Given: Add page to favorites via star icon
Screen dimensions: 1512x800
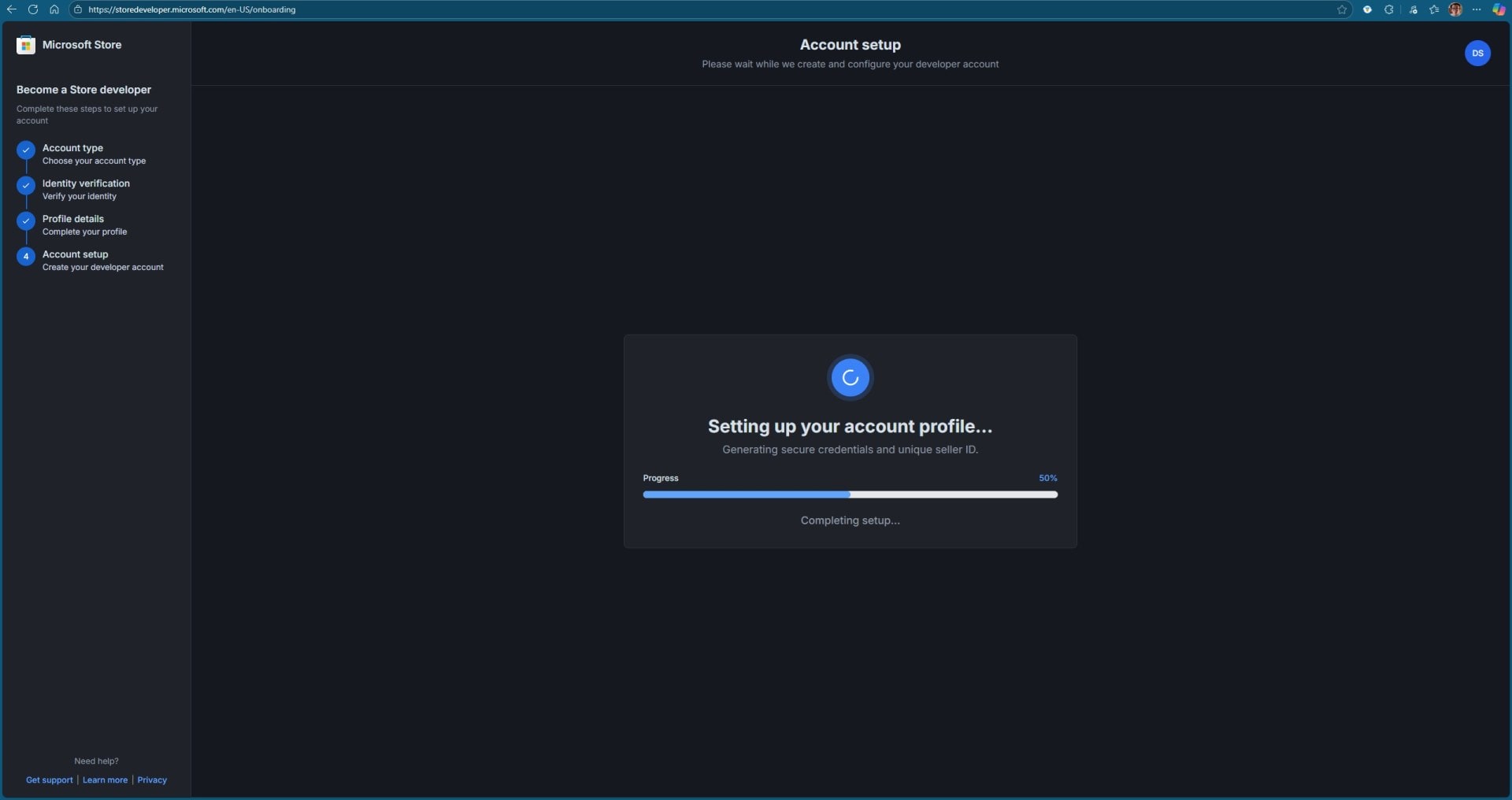Looking at the screenshot, I should pyautogui.click(x=1342, y=9).
